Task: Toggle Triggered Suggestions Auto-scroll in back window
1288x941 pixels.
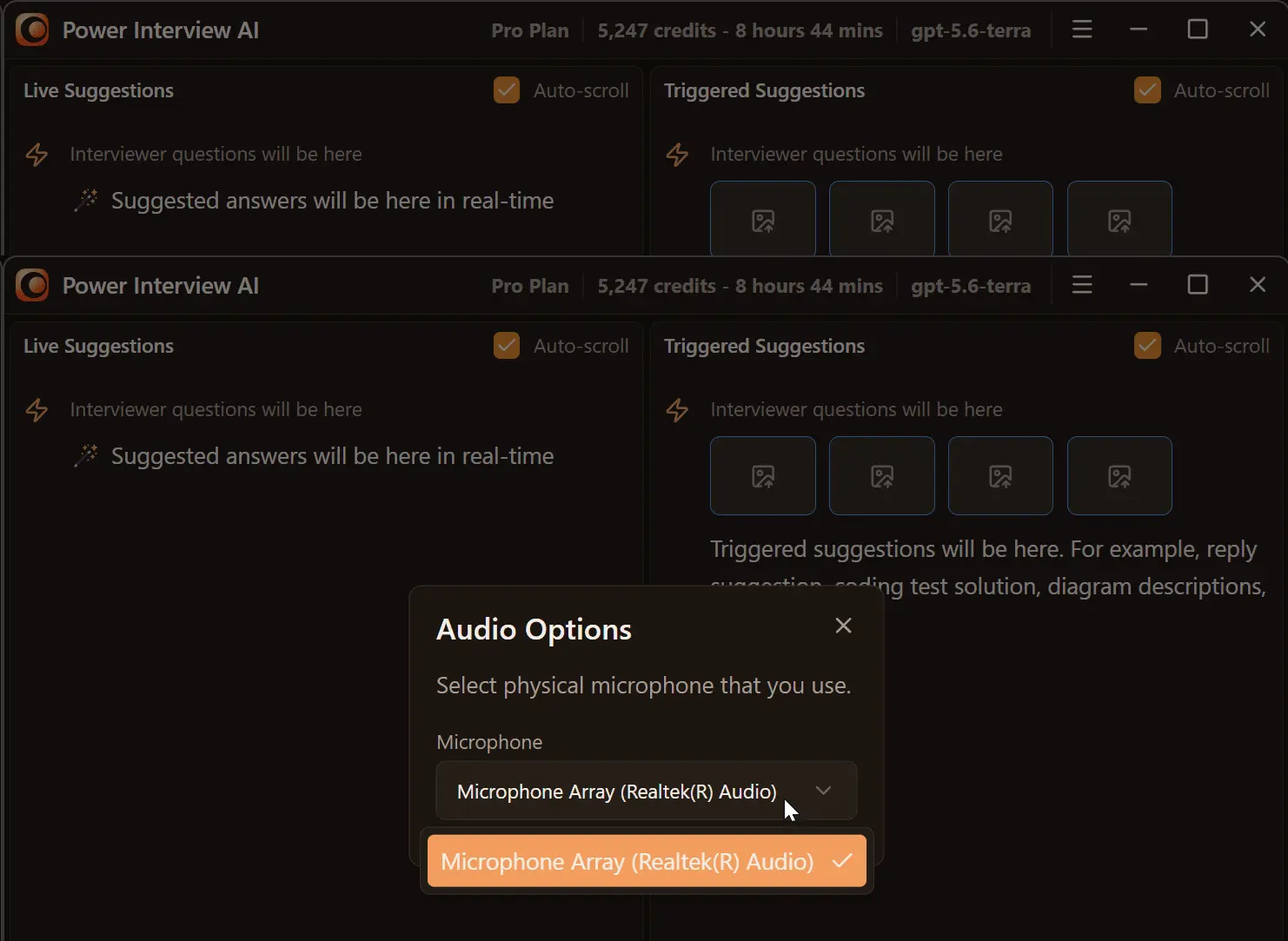Action: (x=1147, y=90)
